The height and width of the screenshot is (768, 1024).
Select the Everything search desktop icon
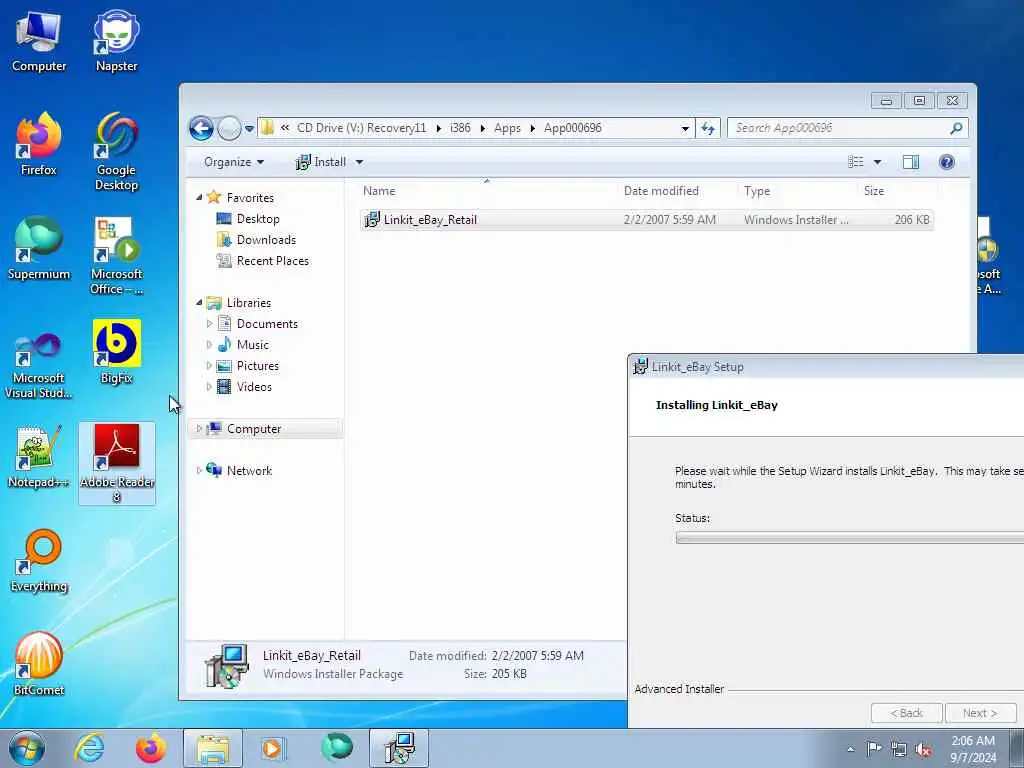tap(39, 560)
